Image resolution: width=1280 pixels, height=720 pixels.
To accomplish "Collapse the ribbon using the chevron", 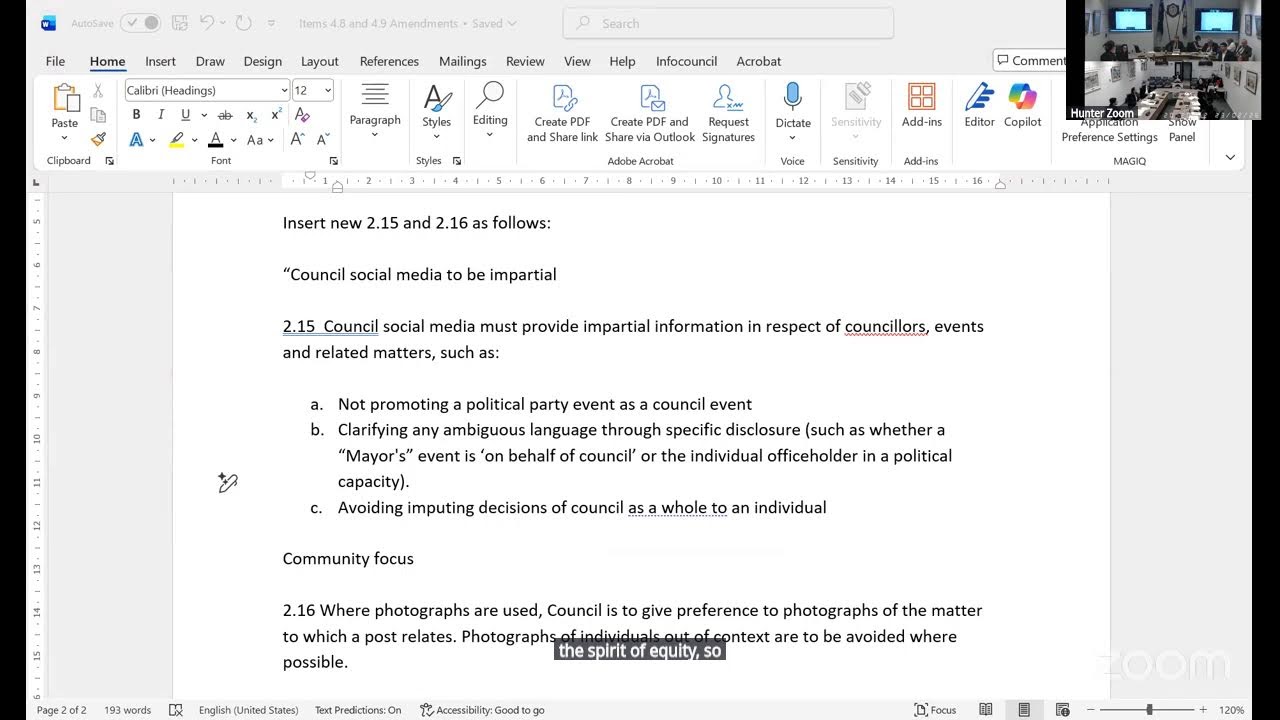I will 1230,157.
